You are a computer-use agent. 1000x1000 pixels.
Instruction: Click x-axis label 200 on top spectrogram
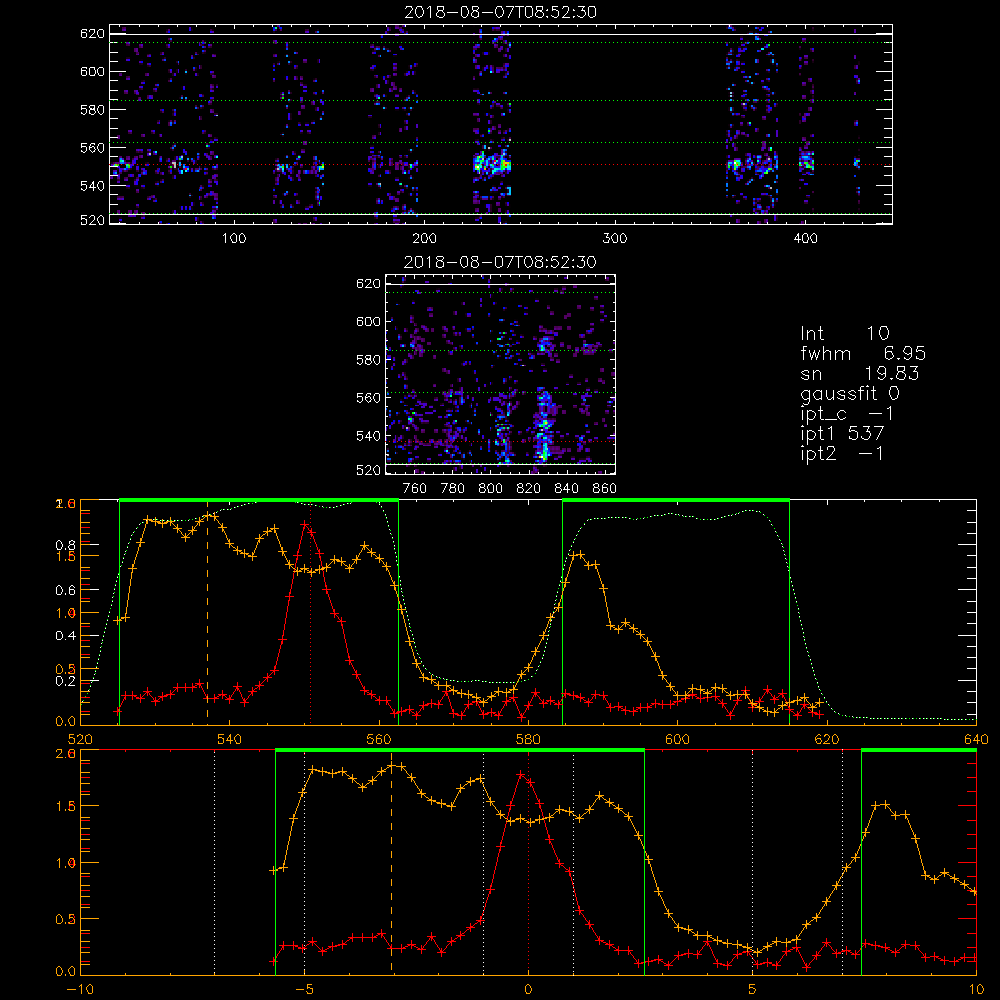pyautogui.click(x=424, y=239)
